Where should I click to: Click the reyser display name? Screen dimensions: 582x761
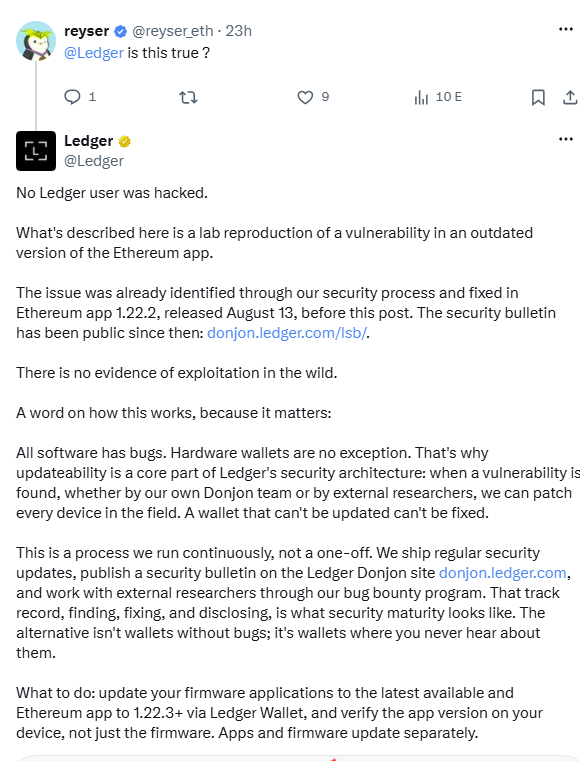click(86, 31)
